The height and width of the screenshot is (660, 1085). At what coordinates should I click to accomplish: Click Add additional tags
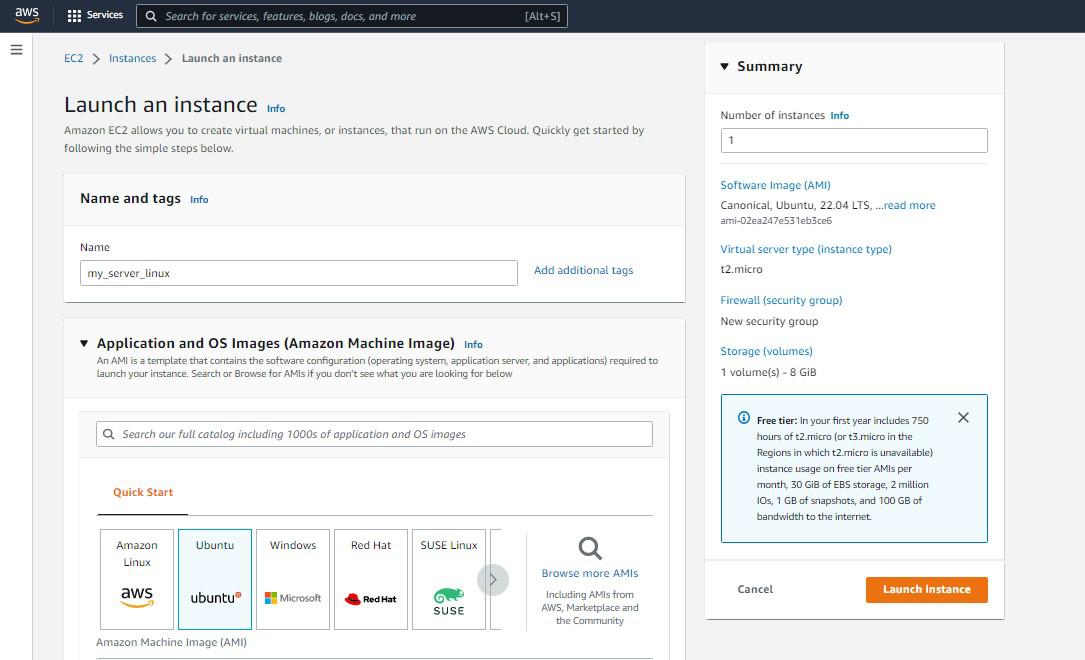click(583, 271)
